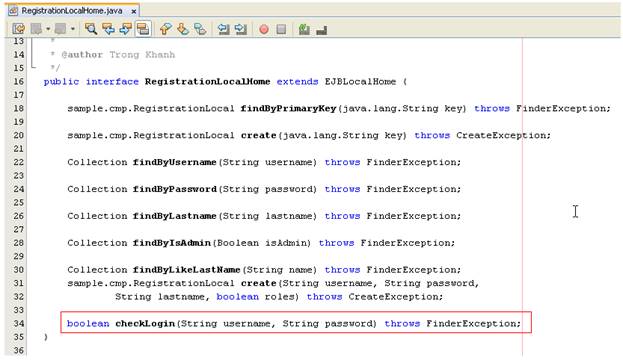Click line number 20 in the gutter

coord(19,135)
